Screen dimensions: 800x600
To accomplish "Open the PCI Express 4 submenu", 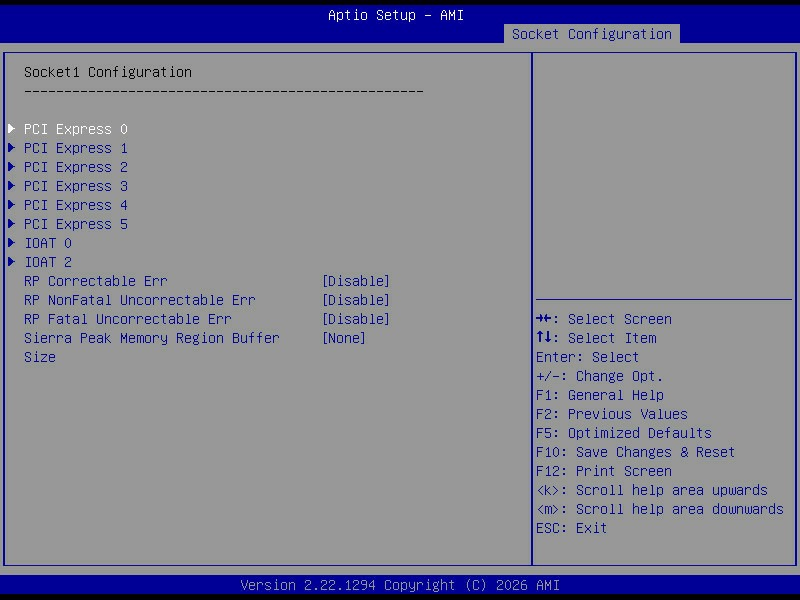I will [76, 205].
